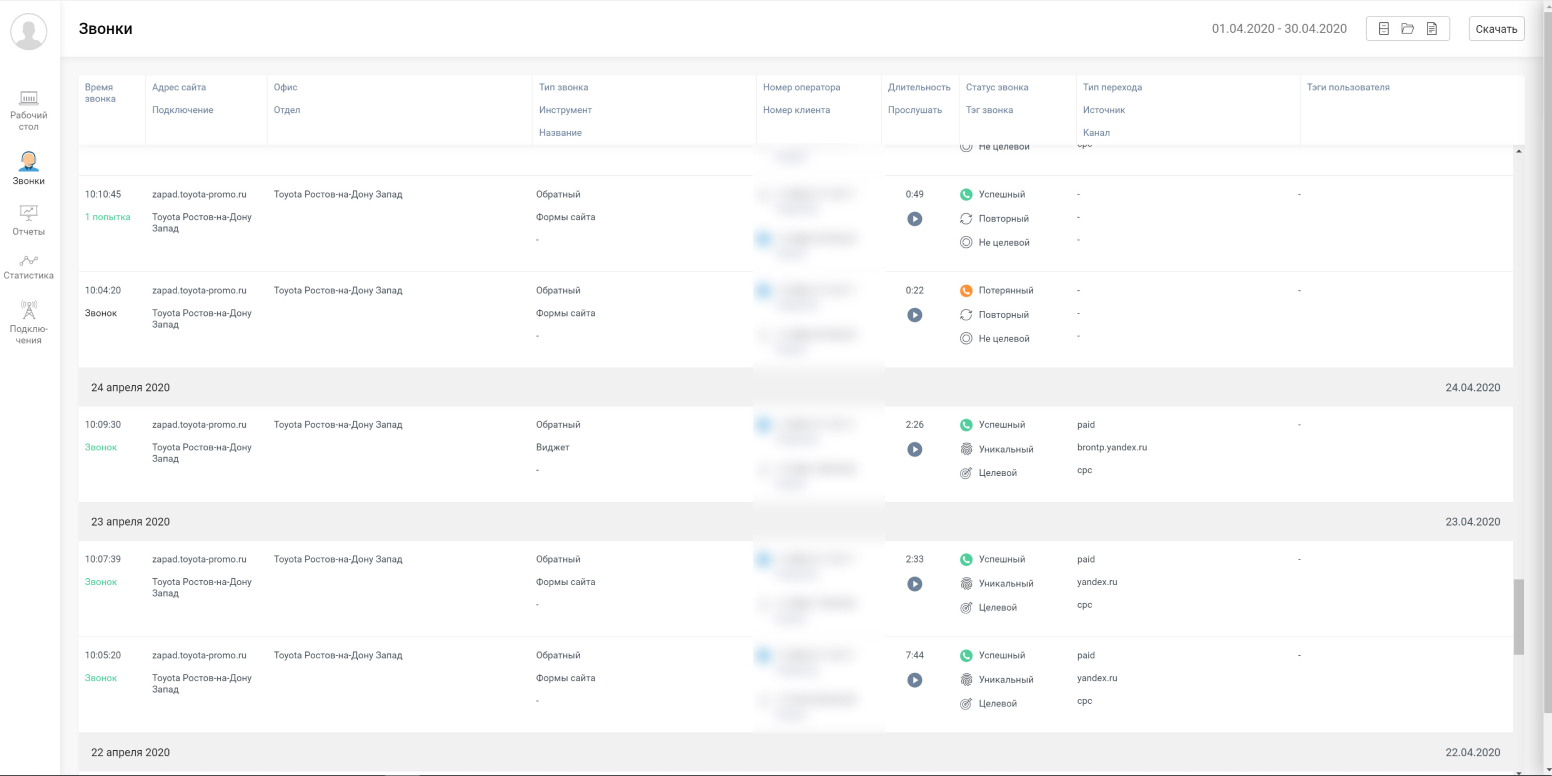Click Повторный refresh icon in 10:10:45 call

pos(966,218)
